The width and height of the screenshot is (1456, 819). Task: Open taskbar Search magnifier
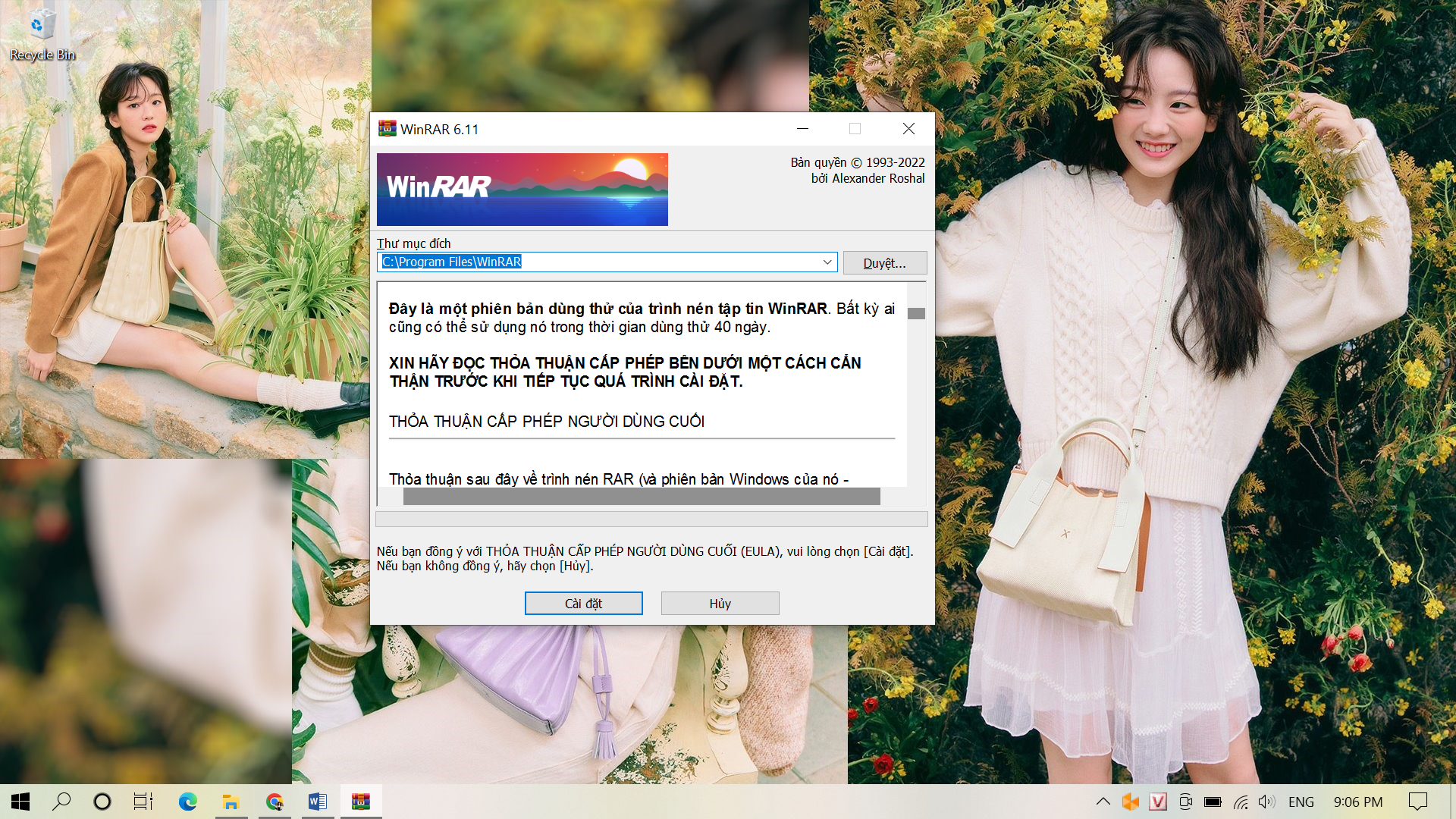[x=61, y=802]
